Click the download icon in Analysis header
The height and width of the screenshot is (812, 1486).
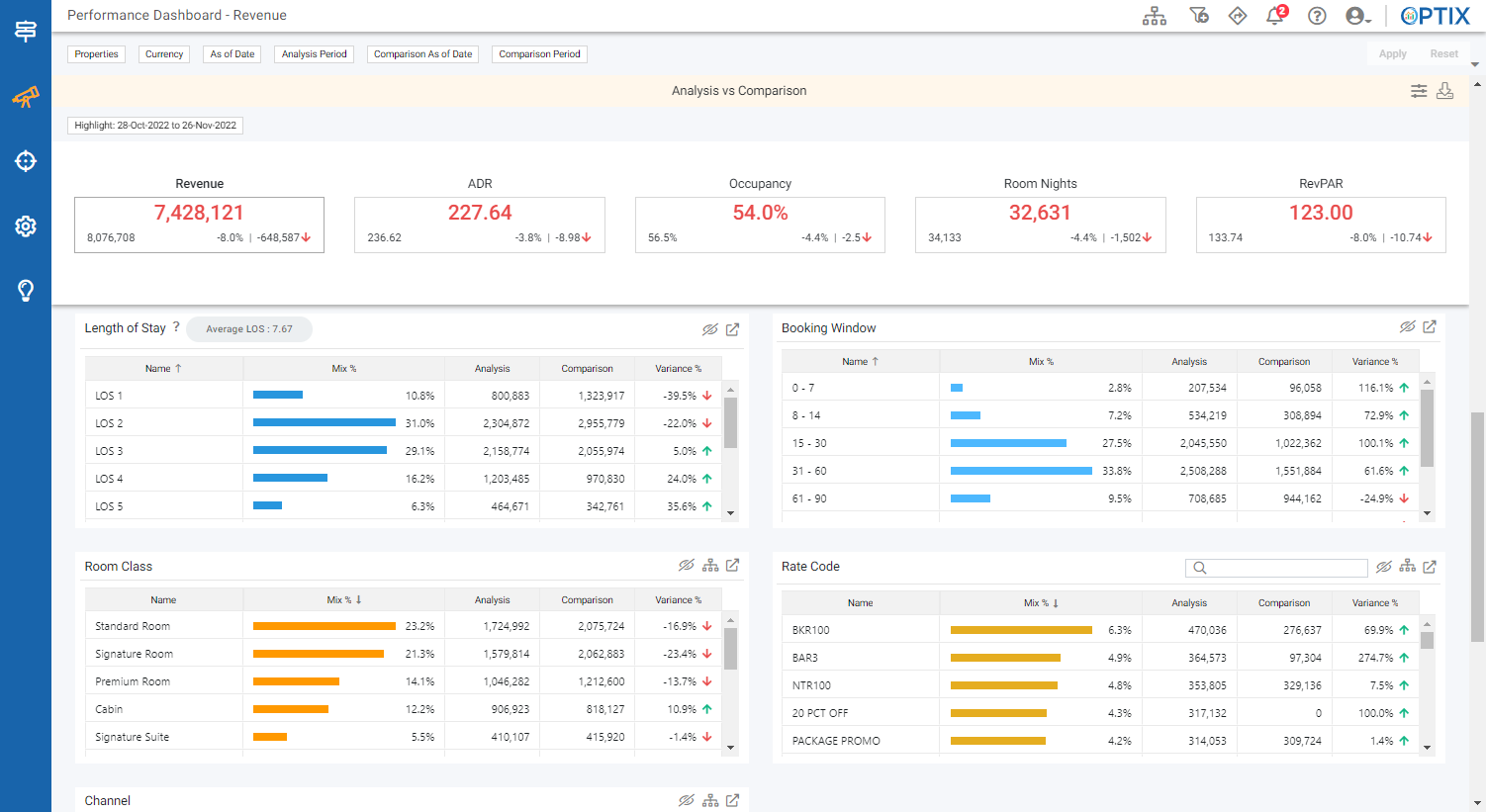click(1444, 91)
